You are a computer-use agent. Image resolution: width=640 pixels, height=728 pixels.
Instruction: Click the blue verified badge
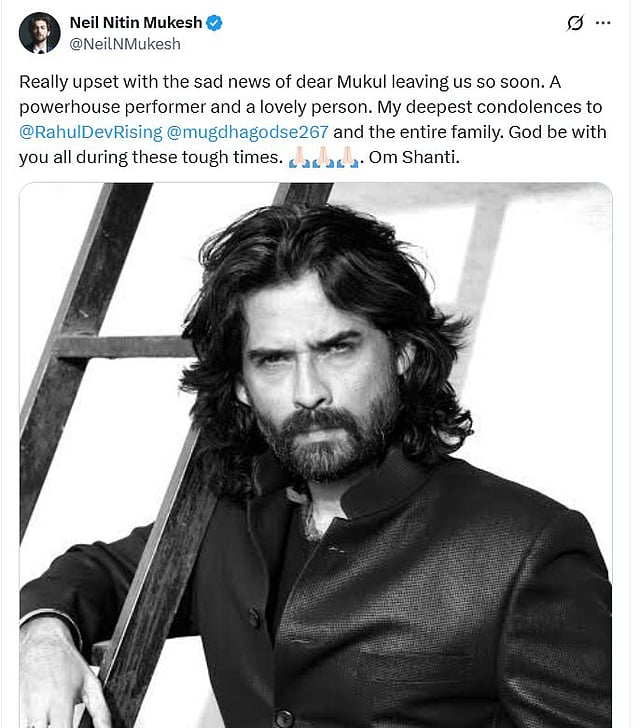pyautogui.click(x=214, y=22)
